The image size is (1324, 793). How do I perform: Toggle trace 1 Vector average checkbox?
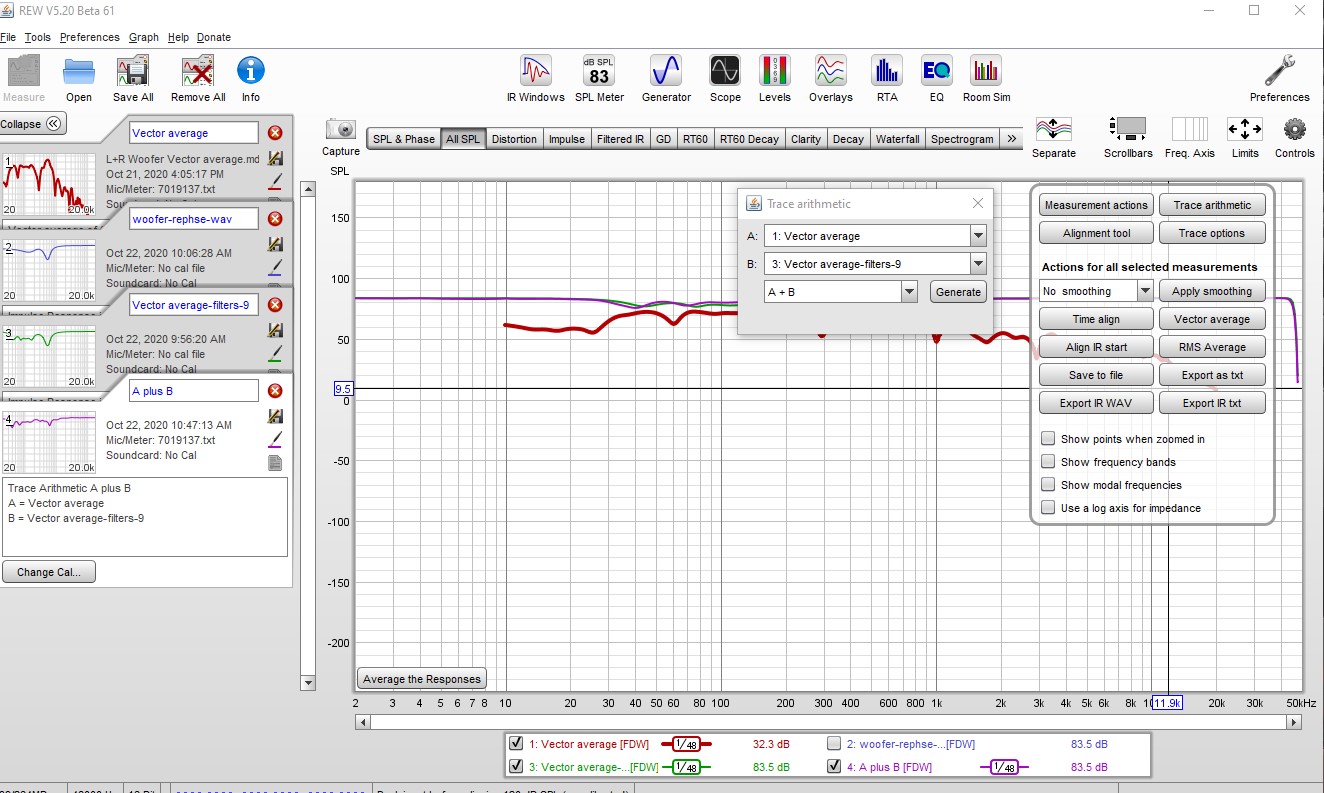tap(516, 744)
